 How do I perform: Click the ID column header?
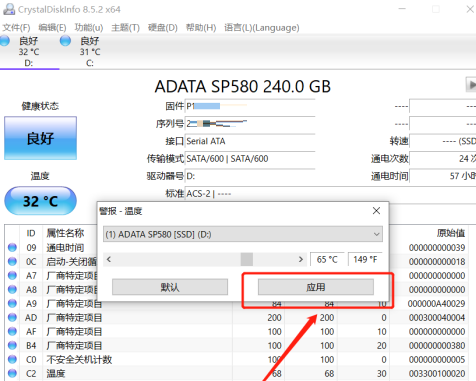tap(31, 233)
